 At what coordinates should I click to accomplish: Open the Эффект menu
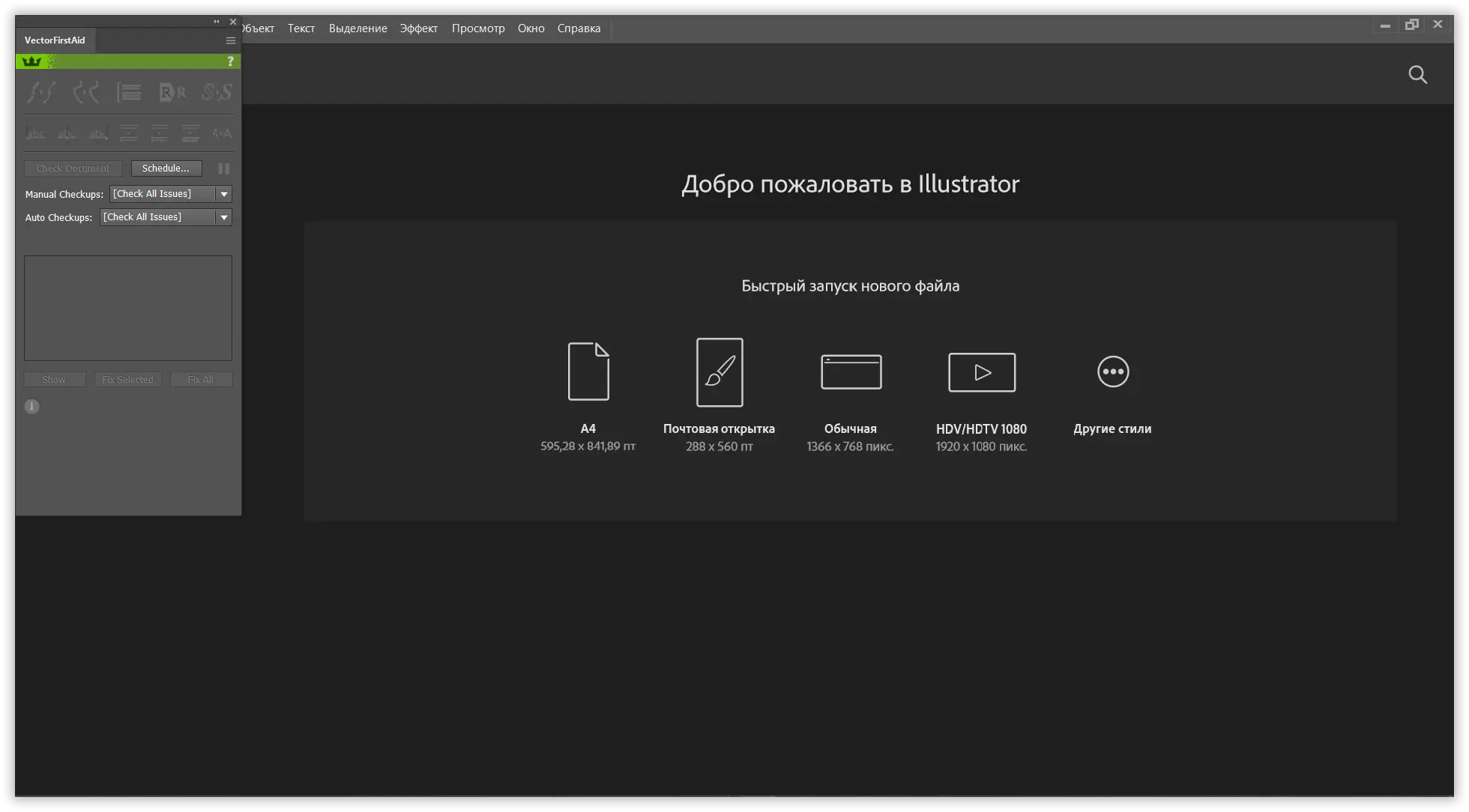pyautogui.click(x=418, y=28)
